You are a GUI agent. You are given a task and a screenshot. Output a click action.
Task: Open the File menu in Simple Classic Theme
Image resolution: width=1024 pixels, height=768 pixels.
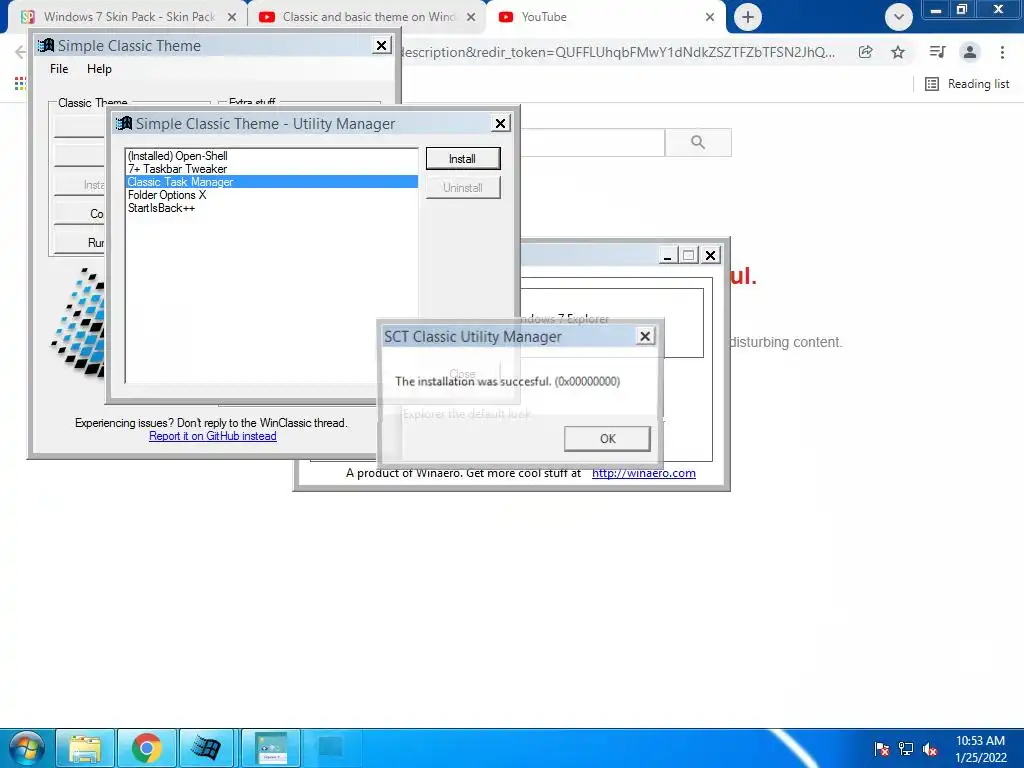tap(59, 69)
